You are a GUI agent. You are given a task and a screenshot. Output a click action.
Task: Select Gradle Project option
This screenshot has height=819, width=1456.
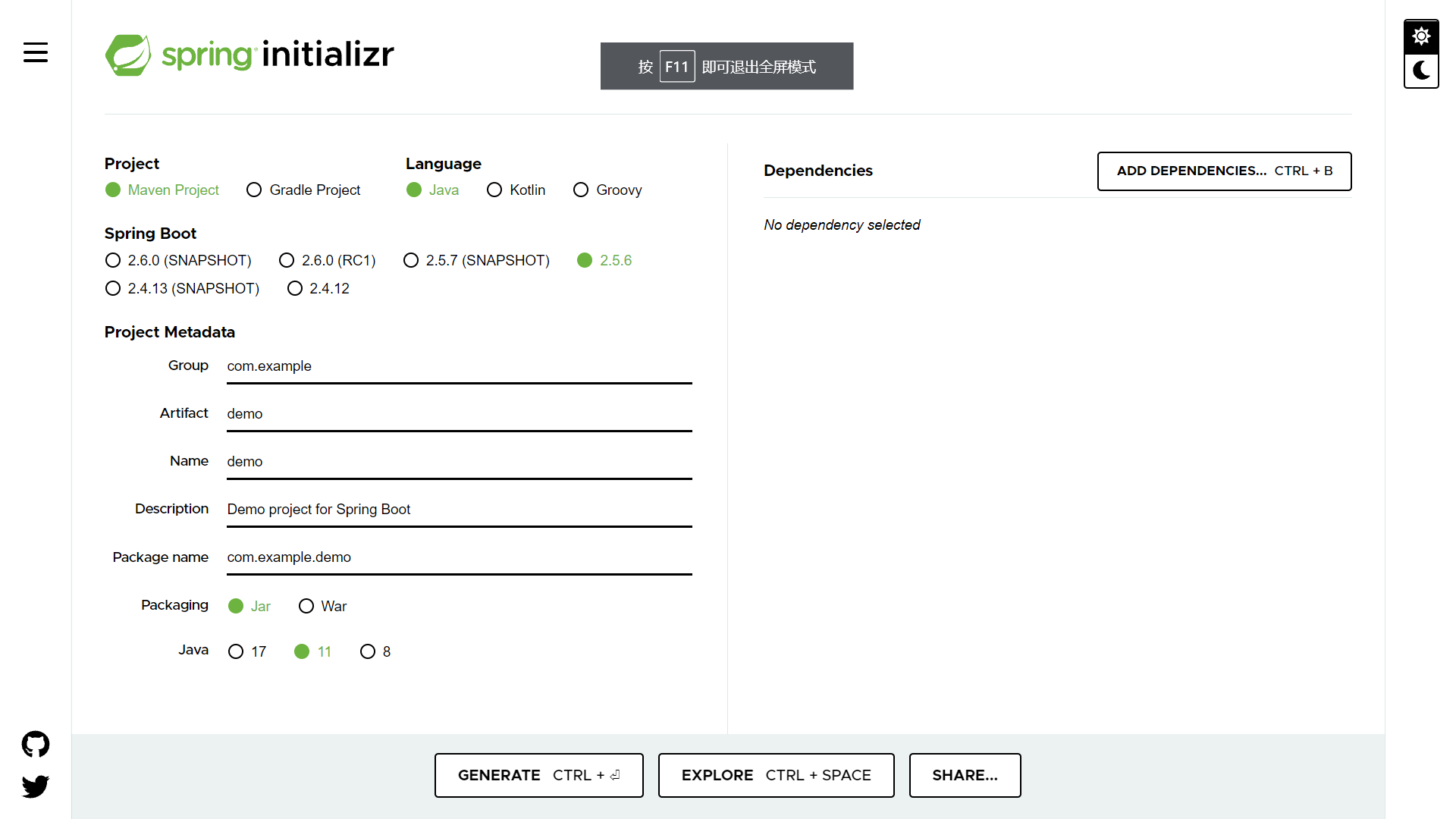point(303,190)
